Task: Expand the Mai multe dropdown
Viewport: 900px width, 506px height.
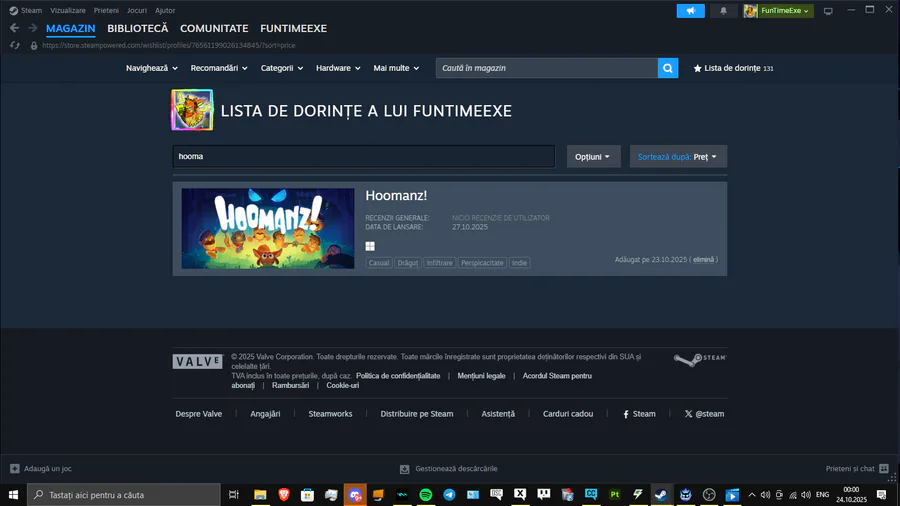Action: click(x=396, y=68)
